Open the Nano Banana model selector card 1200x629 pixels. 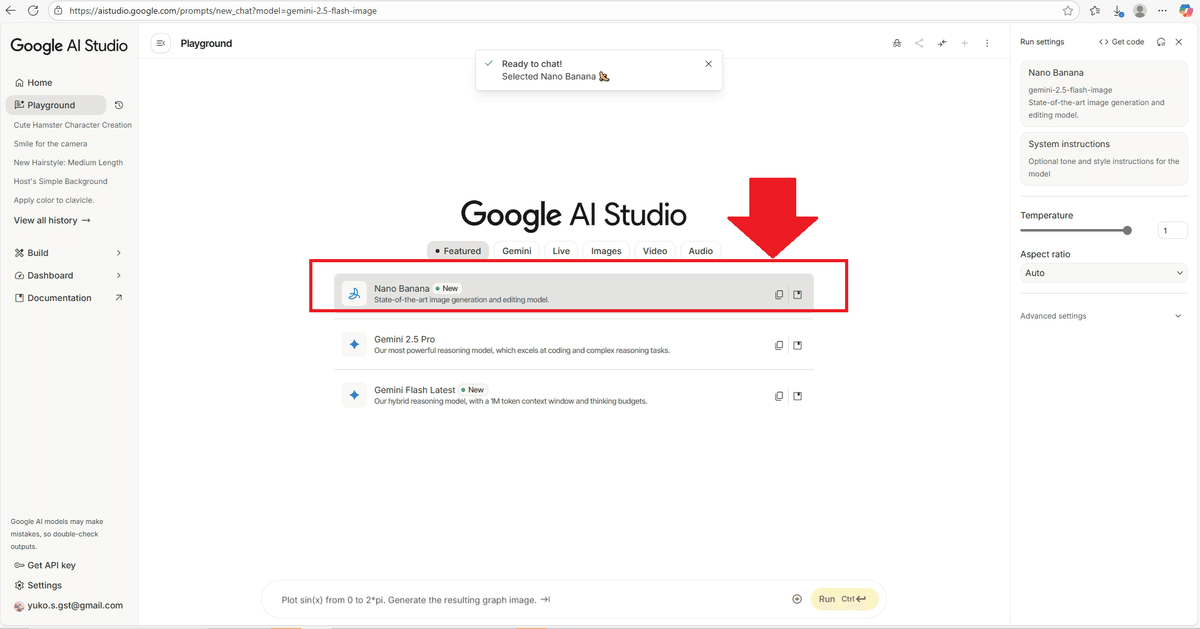pos(1104,94)
